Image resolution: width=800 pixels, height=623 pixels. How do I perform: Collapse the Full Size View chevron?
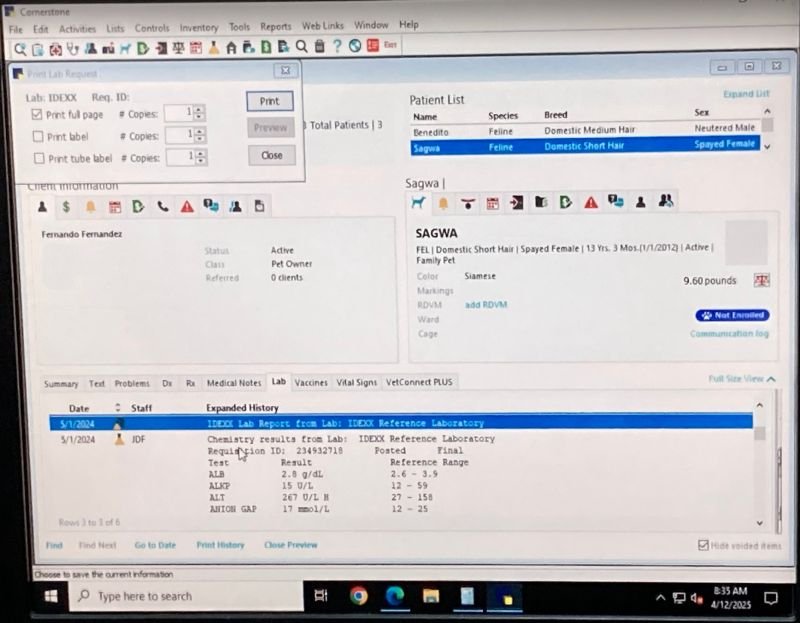point(771,379)
